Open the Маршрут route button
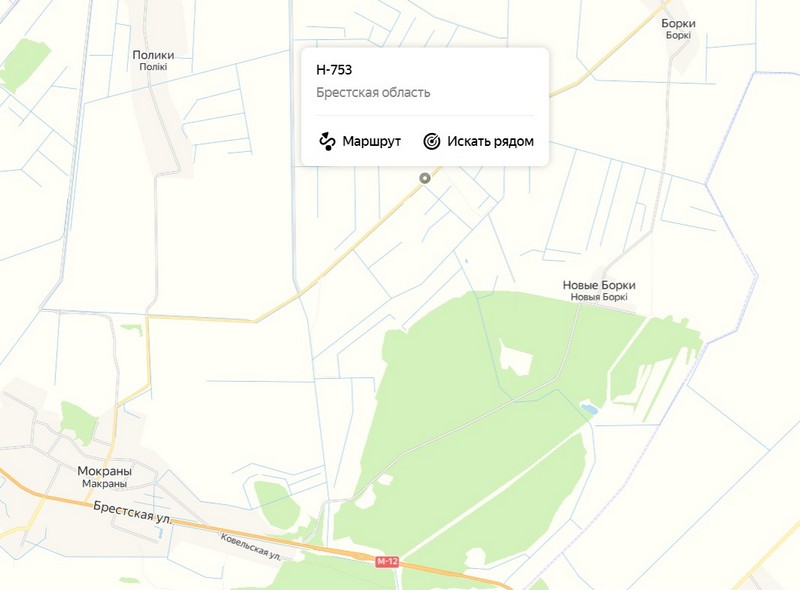800x590 pixels. 360,141
